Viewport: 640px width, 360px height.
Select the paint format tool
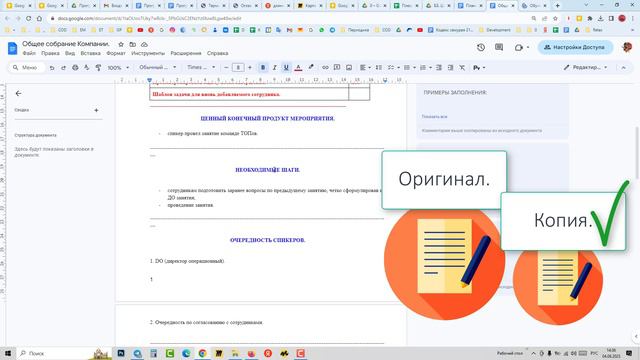point(98,68)
